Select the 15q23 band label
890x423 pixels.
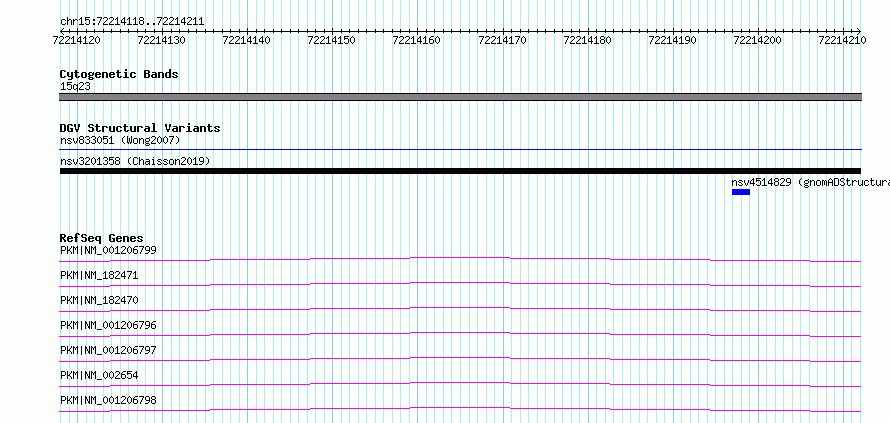click(75, 87)
